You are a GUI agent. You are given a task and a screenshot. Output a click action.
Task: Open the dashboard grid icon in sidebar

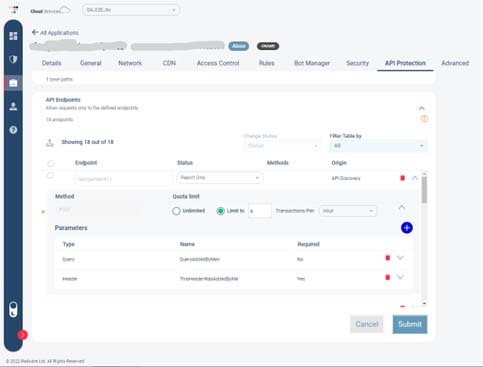pos(13,36)
